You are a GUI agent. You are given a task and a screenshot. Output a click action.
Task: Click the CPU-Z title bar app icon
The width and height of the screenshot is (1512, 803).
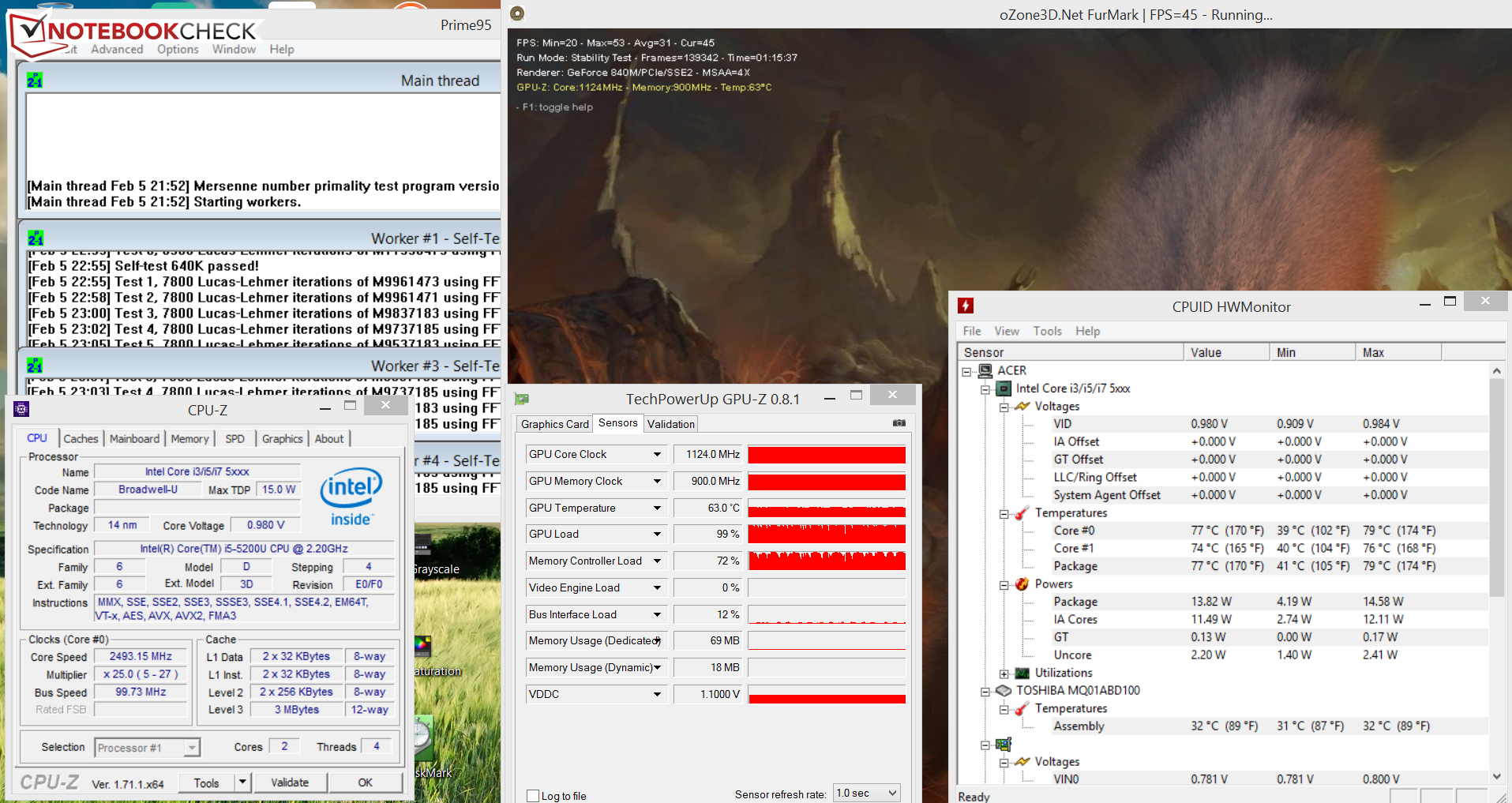(22, 409)
